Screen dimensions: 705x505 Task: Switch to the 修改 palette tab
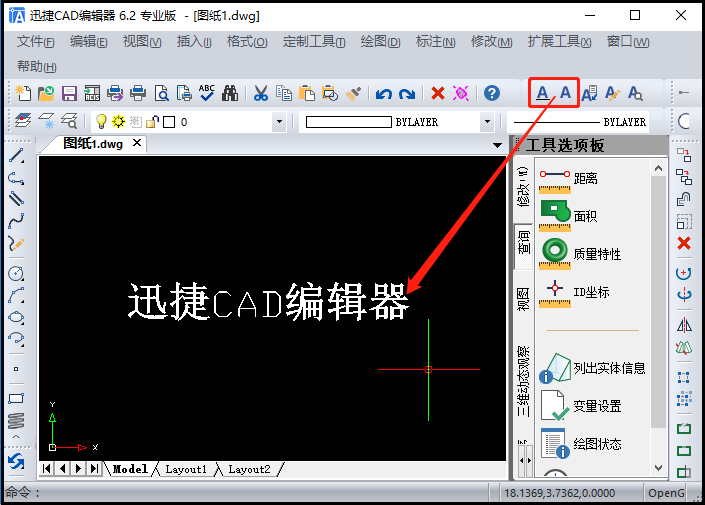click(523, 187)
